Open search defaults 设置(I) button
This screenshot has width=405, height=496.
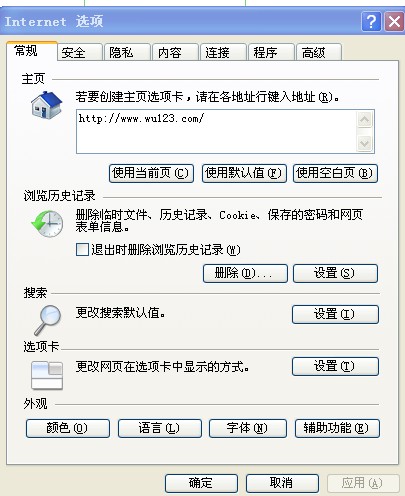335,314
